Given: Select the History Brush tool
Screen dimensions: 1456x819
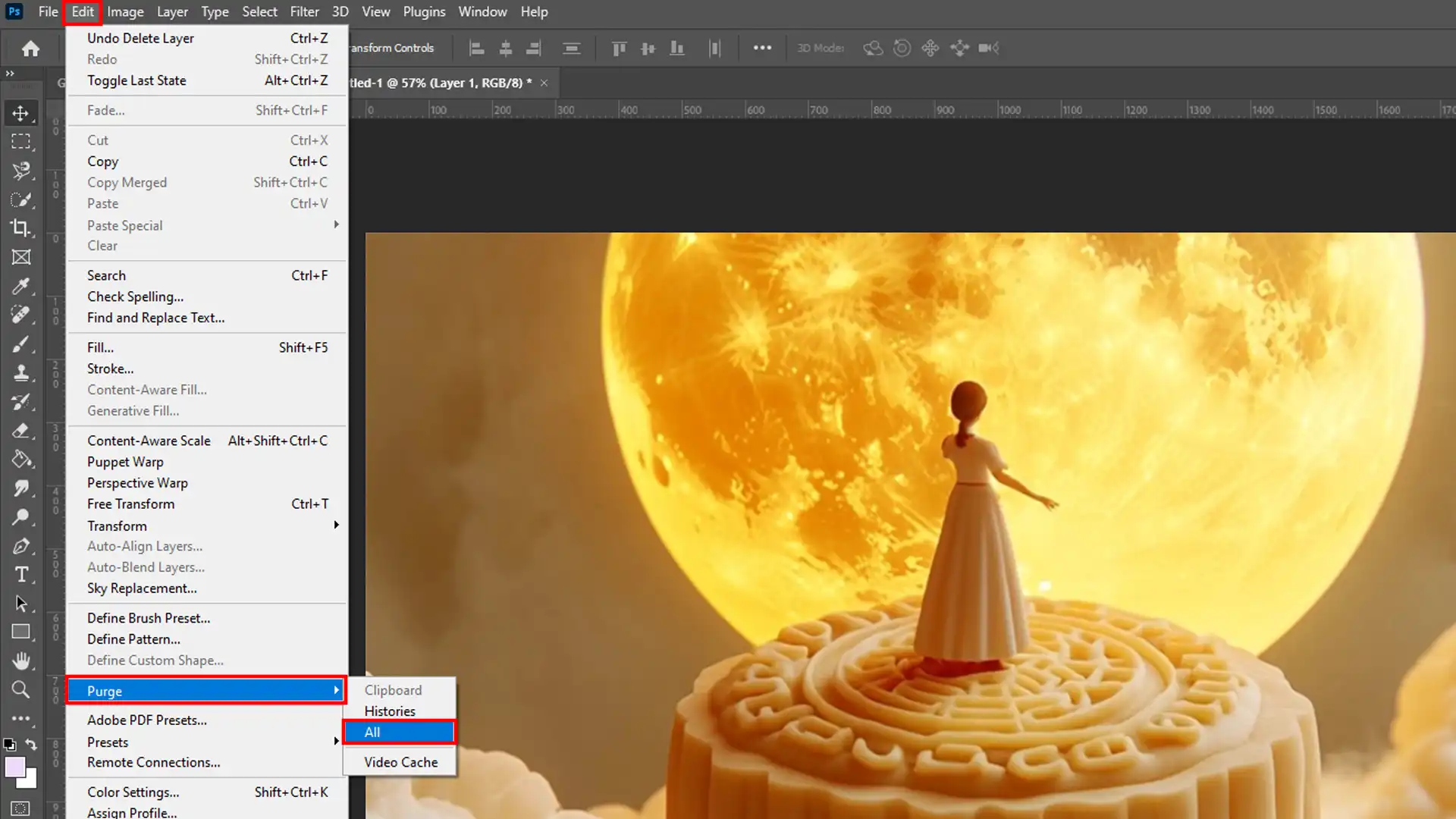Looking at the screenshot, I should (x=20, y=402).
